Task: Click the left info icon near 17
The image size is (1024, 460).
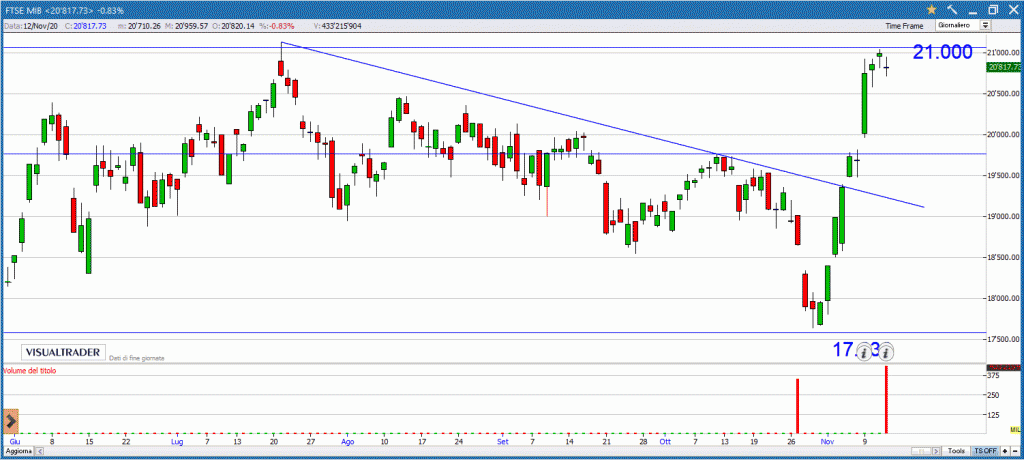Action: coord(864,352)
